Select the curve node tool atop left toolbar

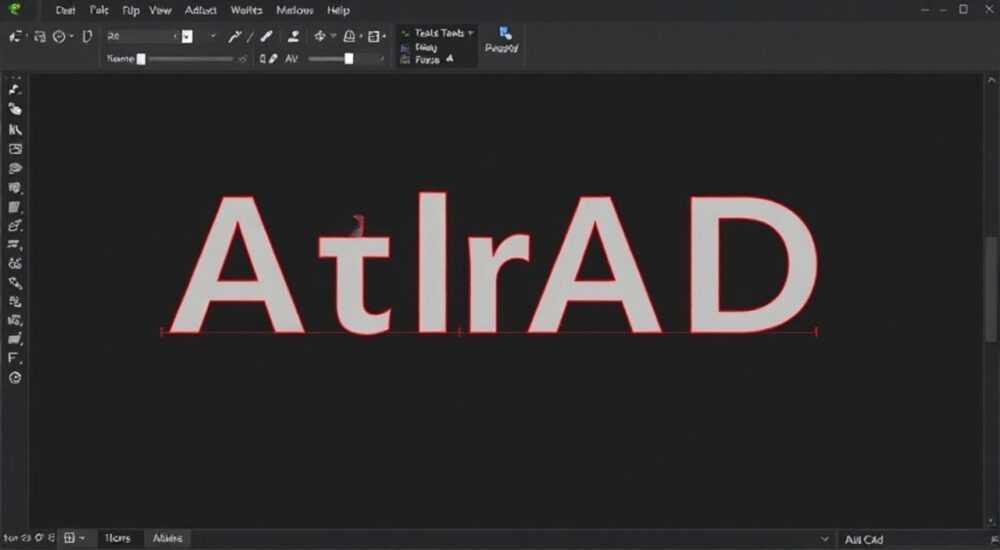[15, 89]
